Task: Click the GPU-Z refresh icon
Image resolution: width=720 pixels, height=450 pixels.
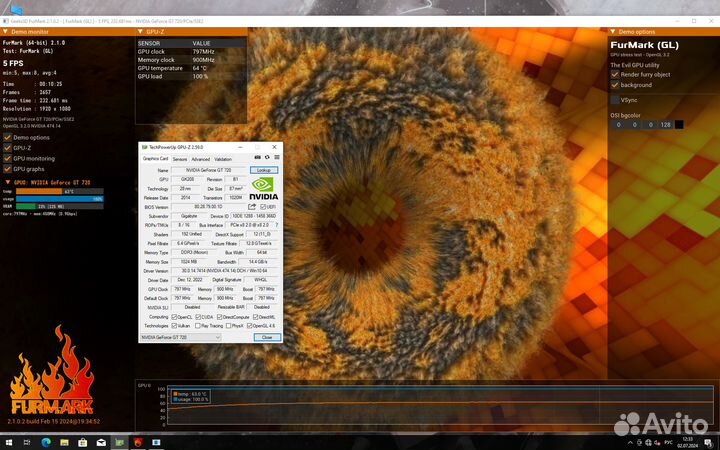Action: [266, 158]
